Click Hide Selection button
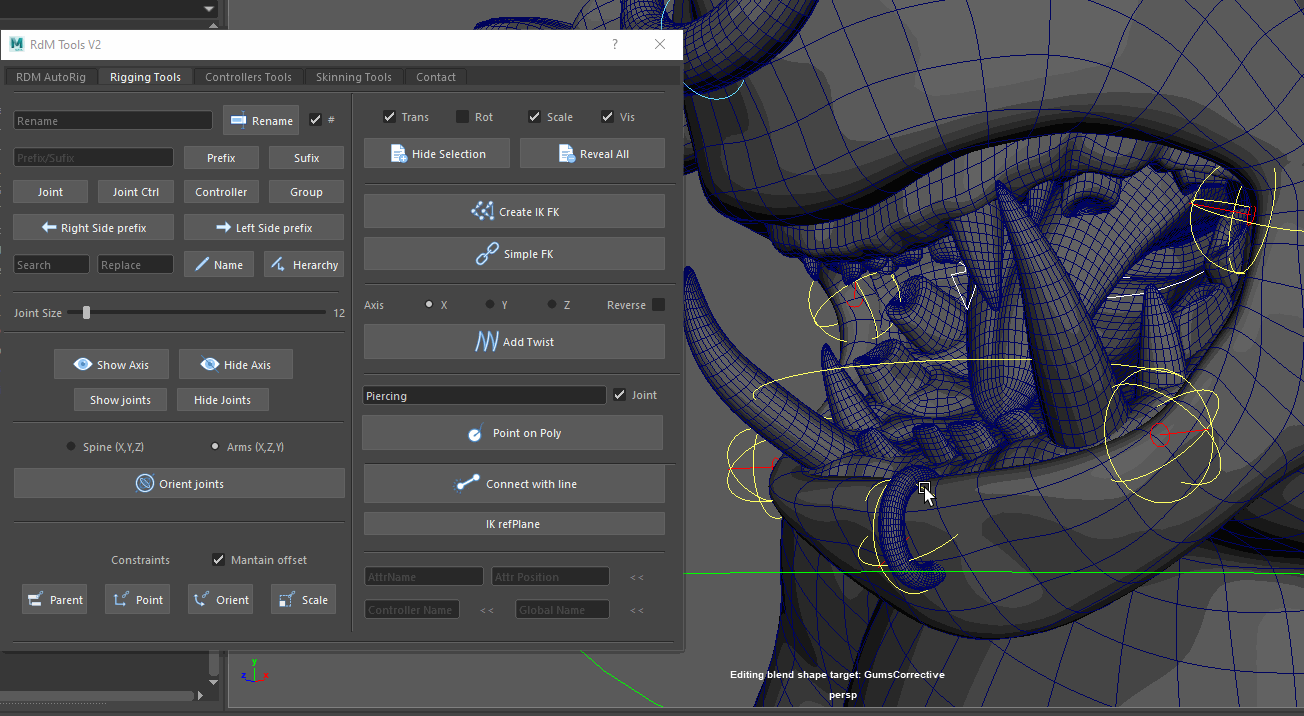This screenshot has height=716, width=1304. tap(437, 154)
